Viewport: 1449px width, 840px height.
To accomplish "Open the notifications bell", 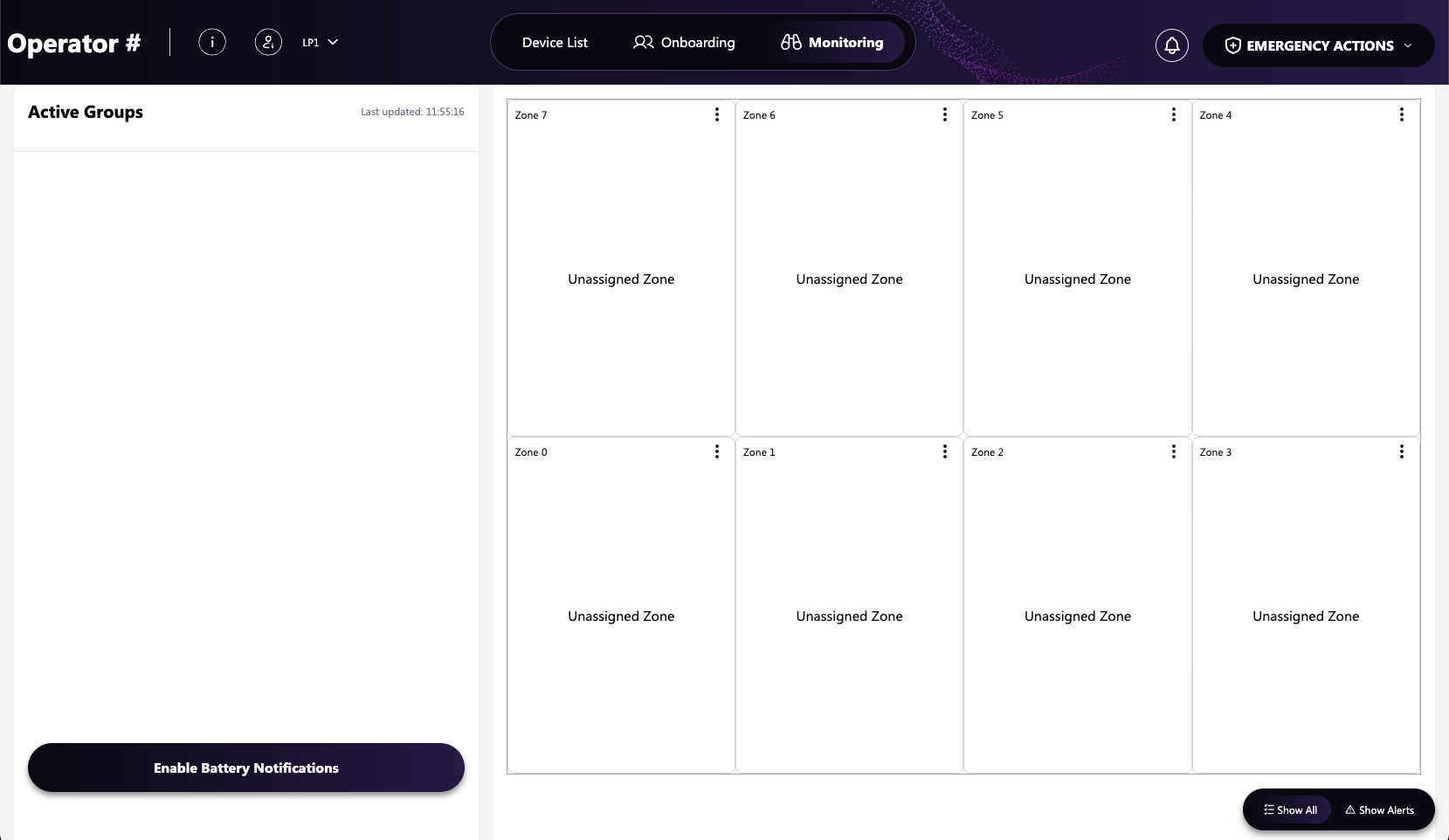I will coord(1171,45).
